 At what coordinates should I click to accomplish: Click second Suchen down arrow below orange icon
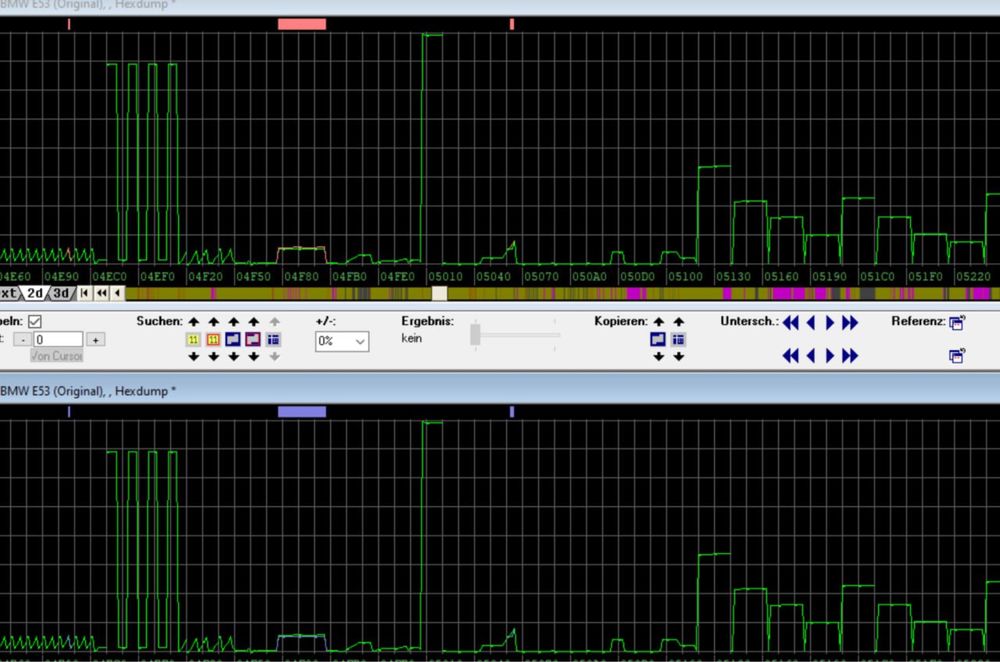pos(214,357)
